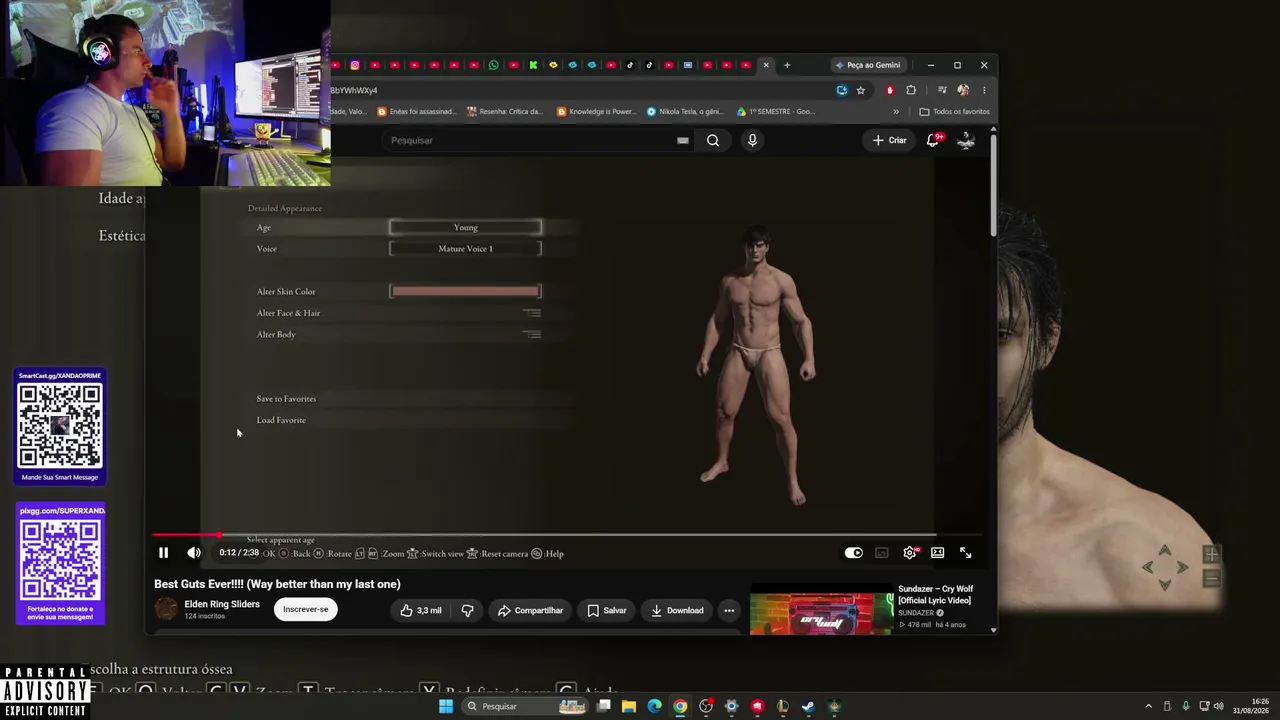The width and height of the screenshot is (1280, 720).
Task: Enter fullscreen mode on the video
Action: click(x=965, y=553)
